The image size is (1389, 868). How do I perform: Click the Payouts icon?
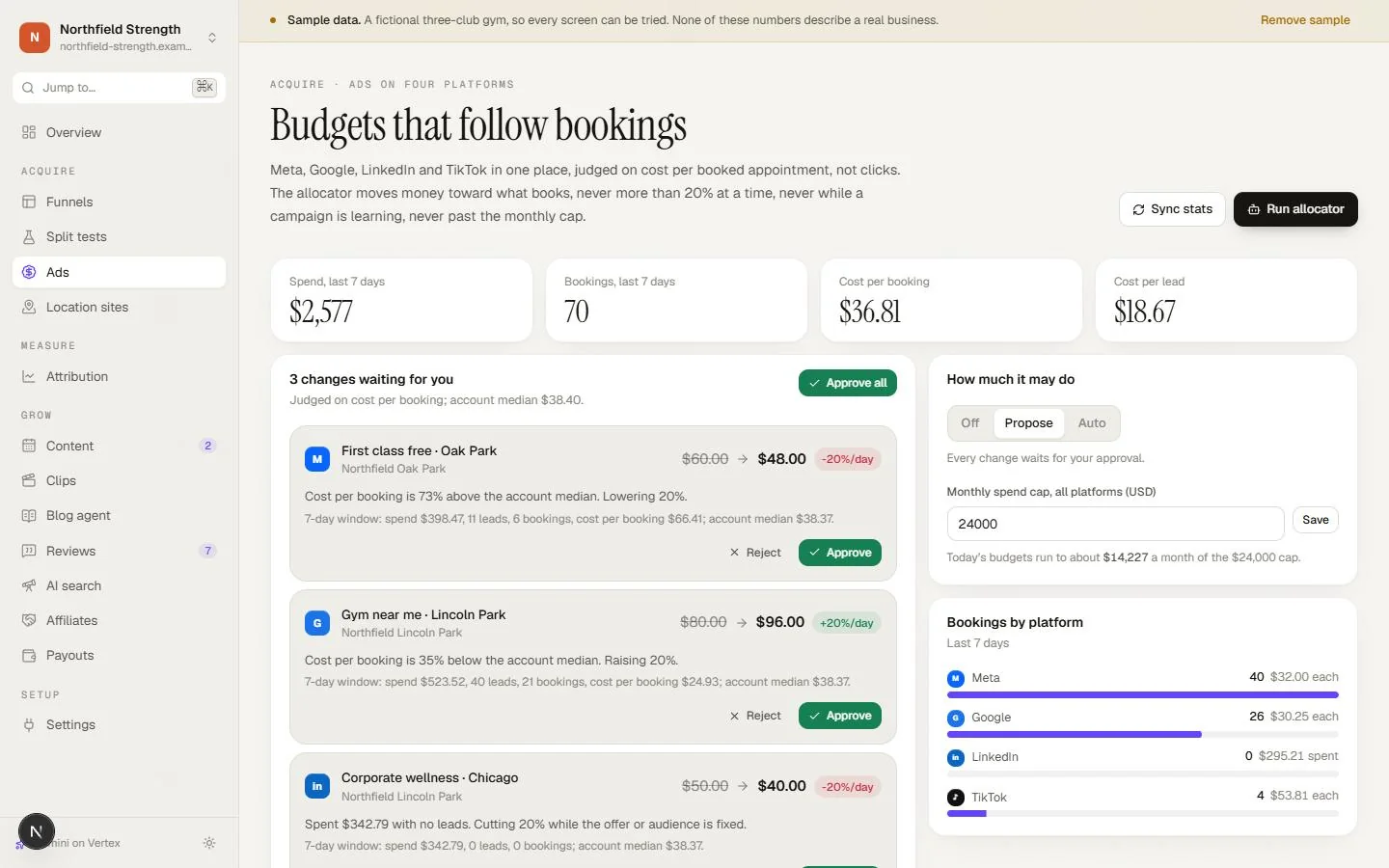pyautogui.click(x=29, y=655)
